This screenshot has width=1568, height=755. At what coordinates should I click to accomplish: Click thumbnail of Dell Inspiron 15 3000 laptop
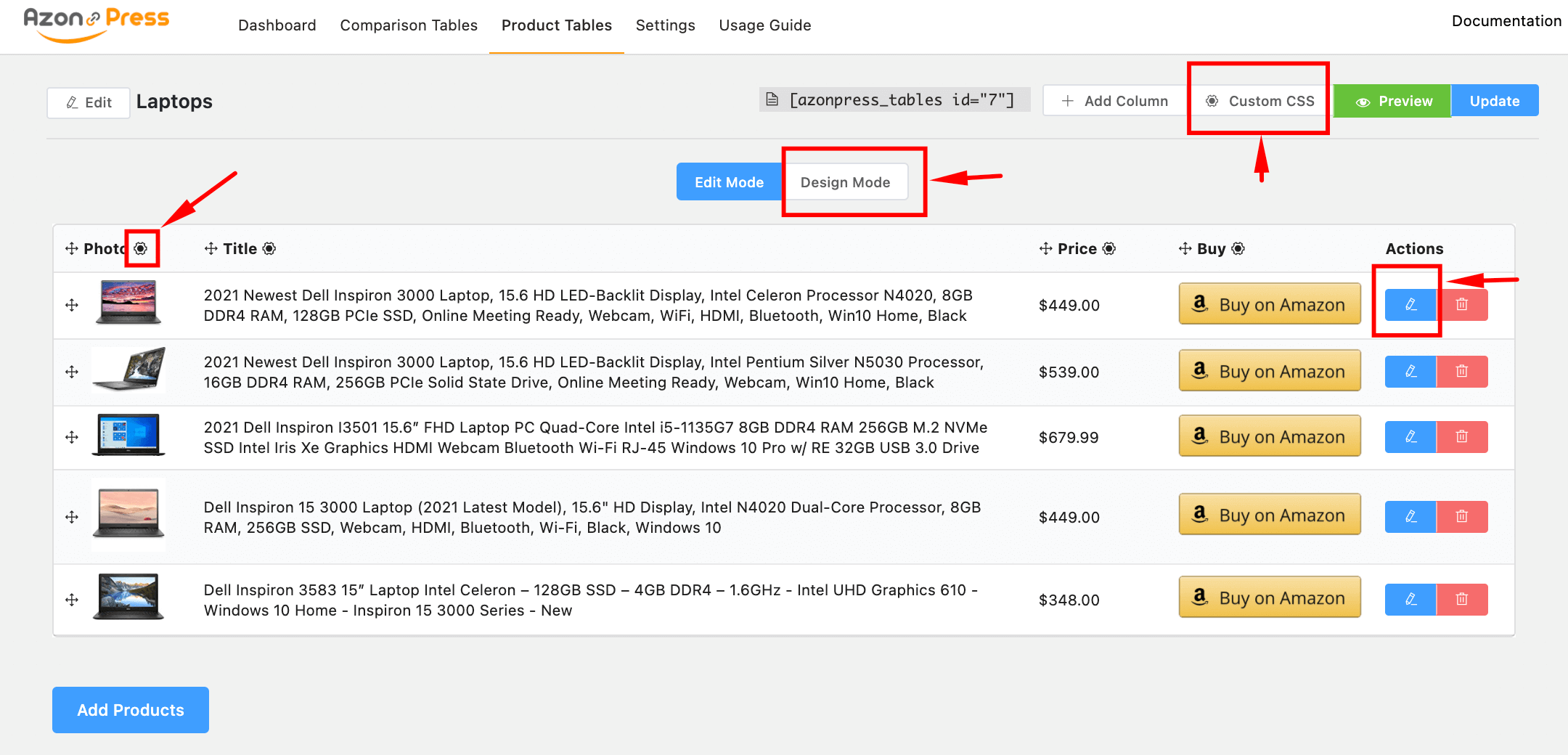point(128,514)
